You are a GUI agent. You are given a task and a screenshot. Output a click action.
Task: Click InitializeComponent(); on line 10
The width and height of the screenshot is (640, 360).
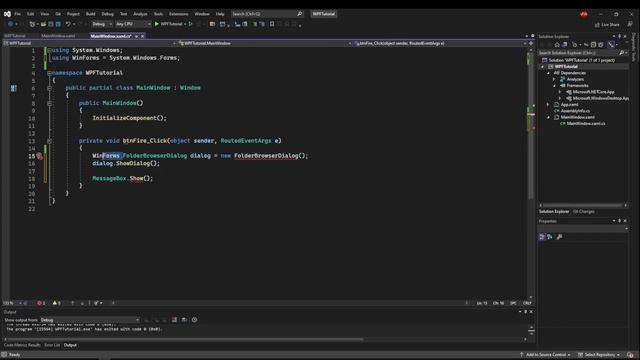(x=129, y=118)
